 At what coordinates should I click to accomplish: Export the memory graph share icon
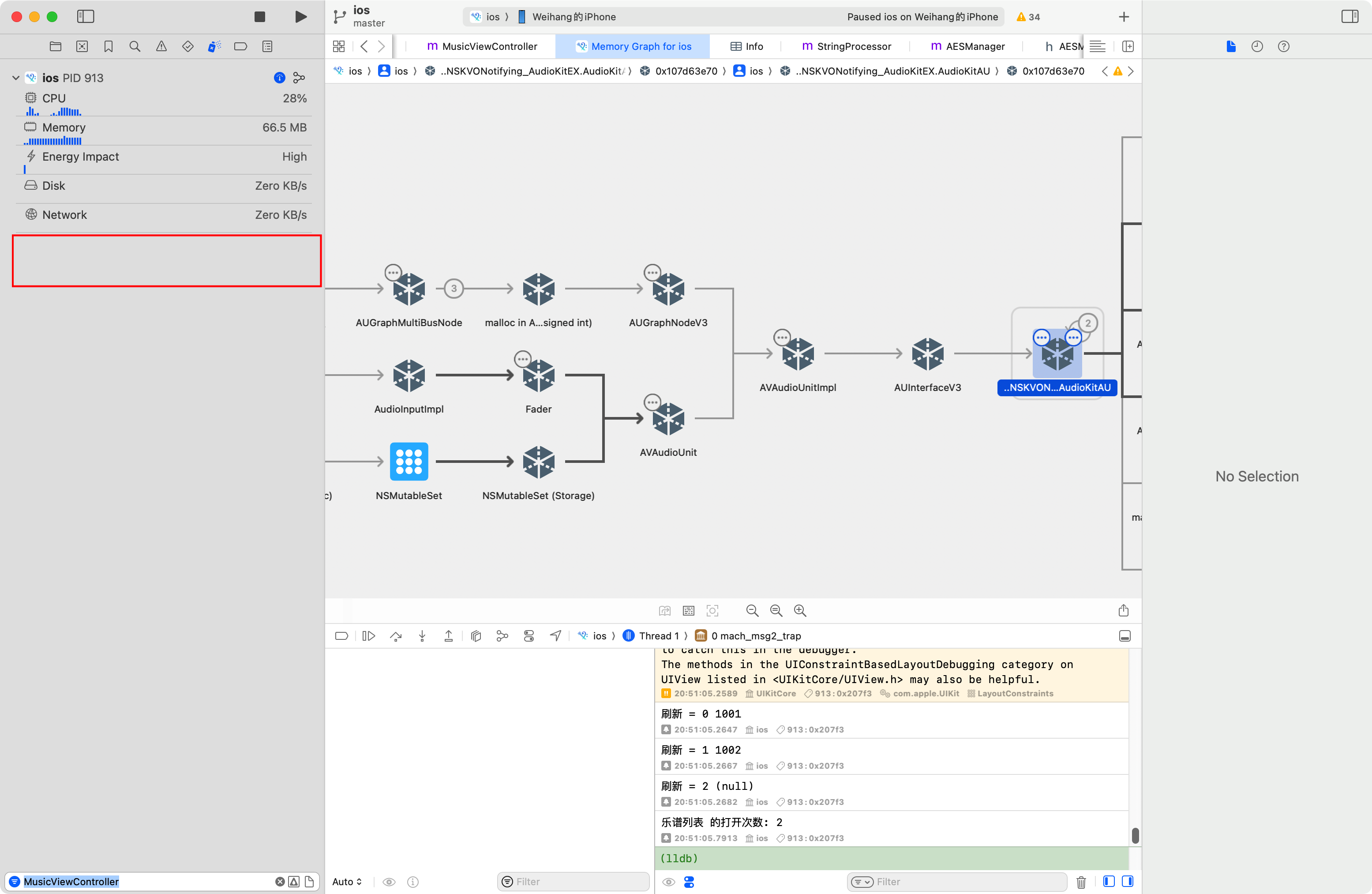point(1123,610)
